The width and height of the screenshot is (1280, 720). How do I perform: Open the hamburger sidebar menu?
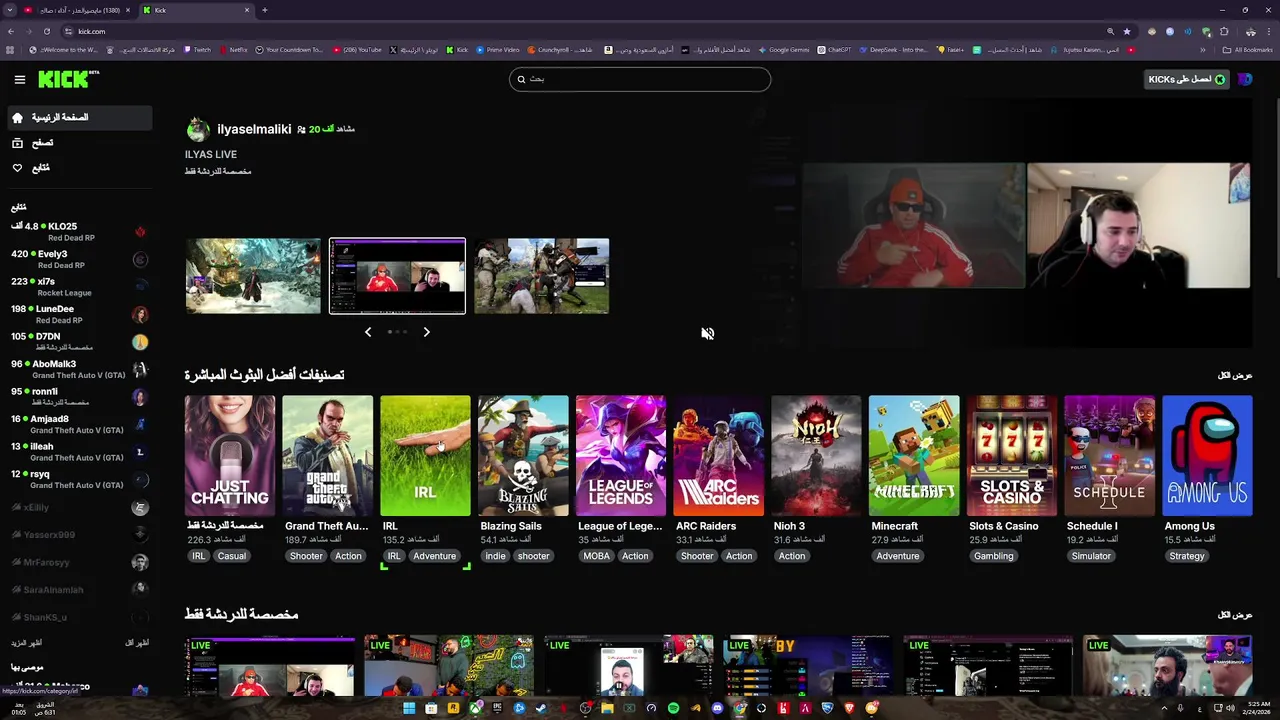tap(19, 79)
